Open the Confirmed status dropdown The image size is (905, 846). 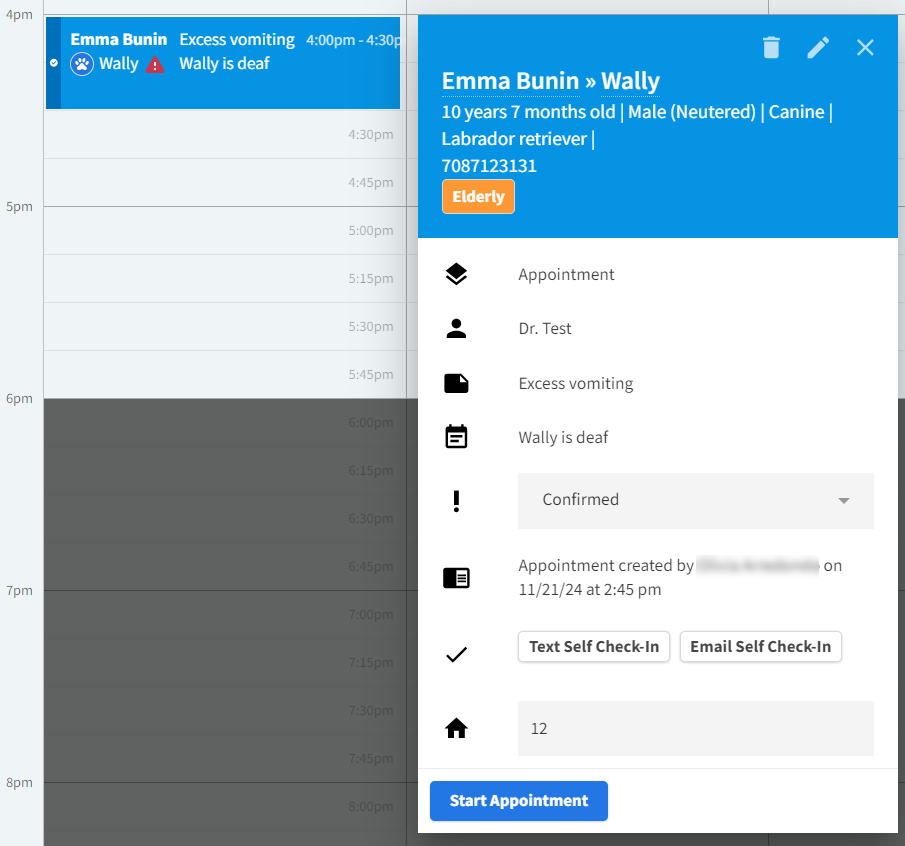(695, 500)
